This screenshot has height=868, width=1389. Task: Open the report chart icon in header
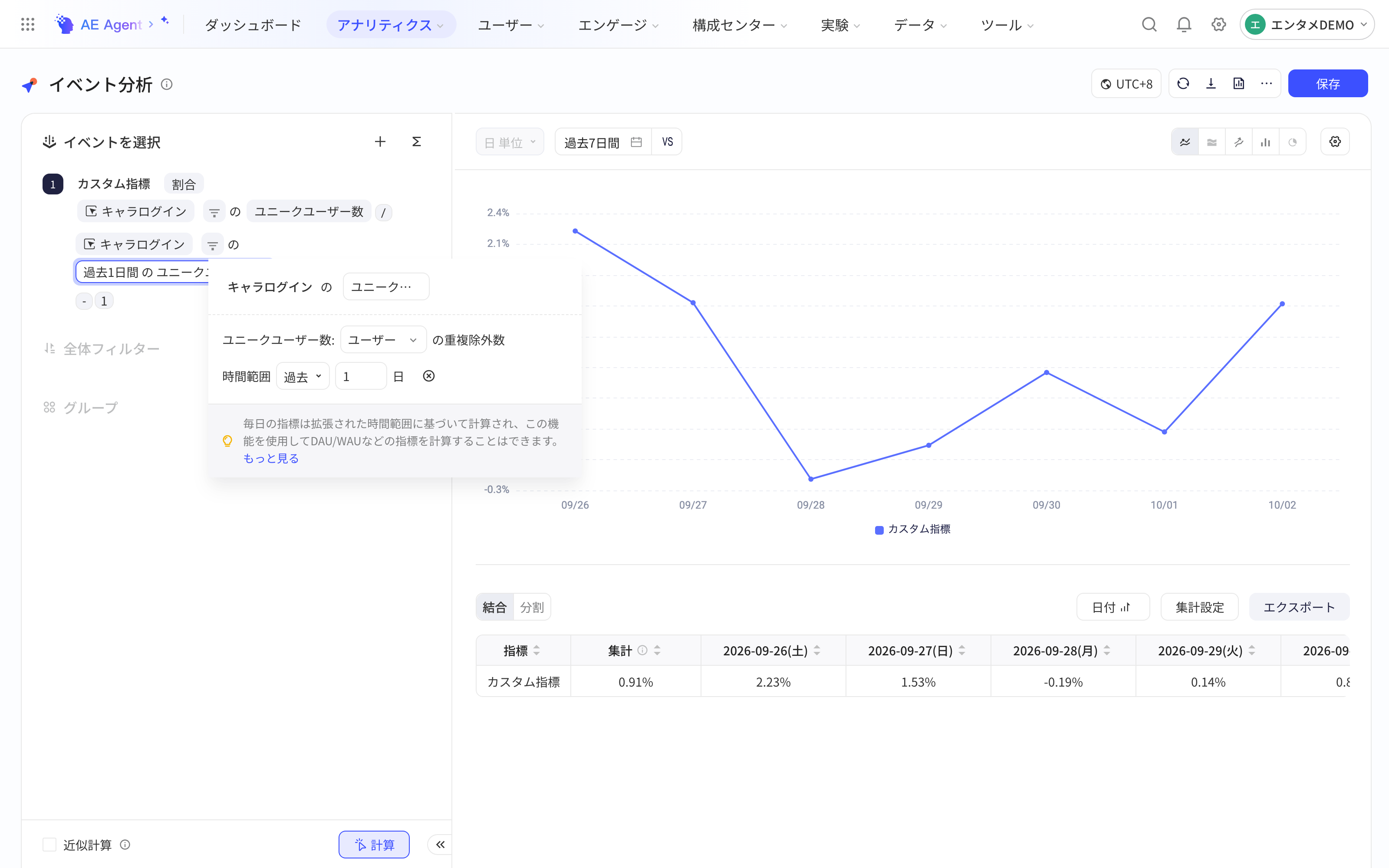click(x=1239, y=84)
